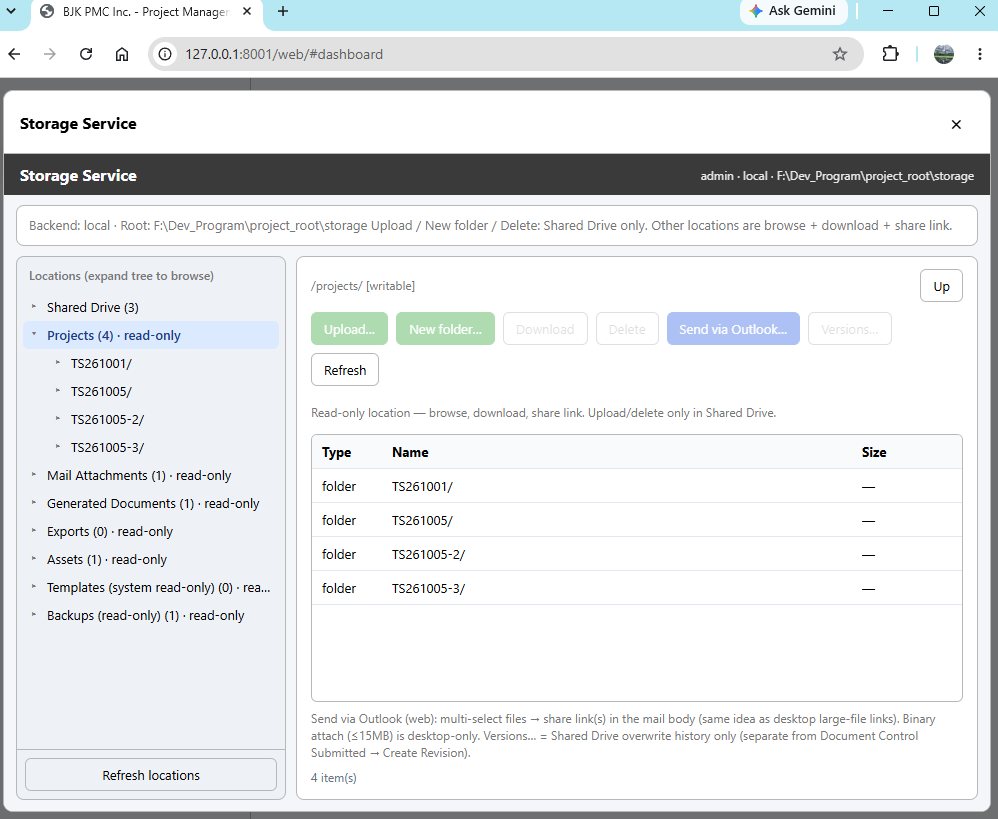This screenshot has height=819, width=998.
Task: Select the TS261005/ folder row in table
Action: (x=636, y=520)
